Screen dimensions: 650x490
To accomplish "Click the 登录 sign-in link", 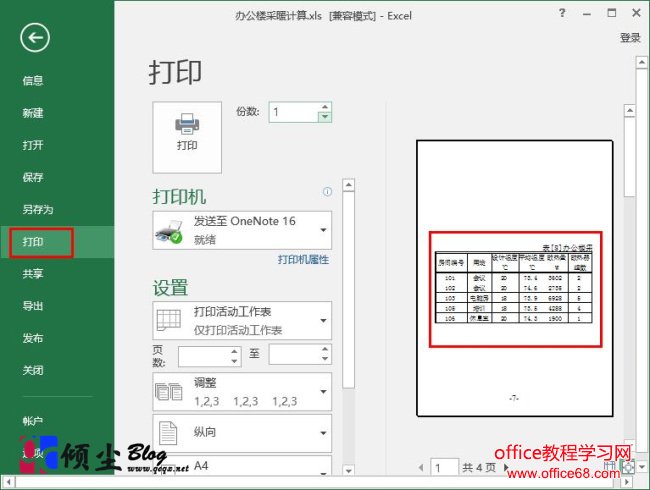I will [630, 38].
